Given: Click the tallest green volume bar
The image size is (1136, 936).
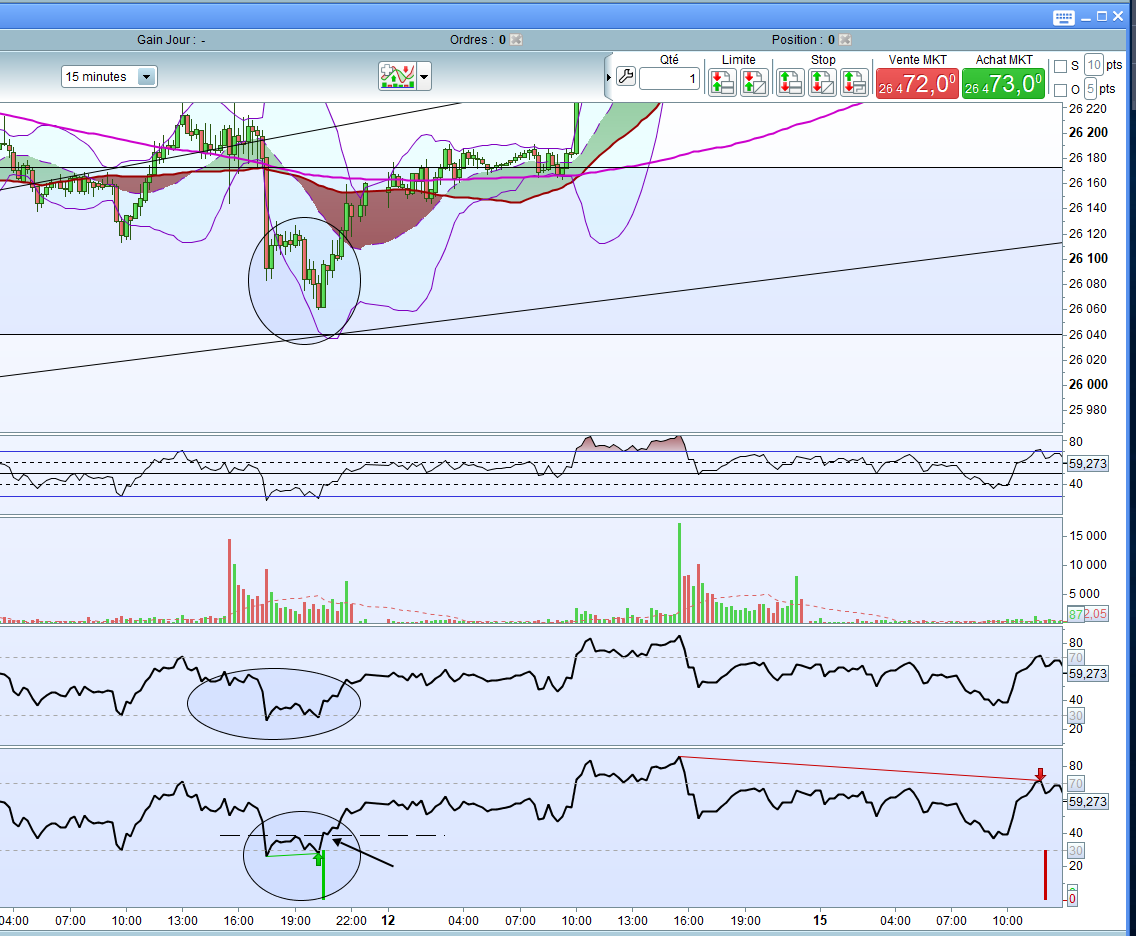Looking at the screenshot, I should coord(680,573).
